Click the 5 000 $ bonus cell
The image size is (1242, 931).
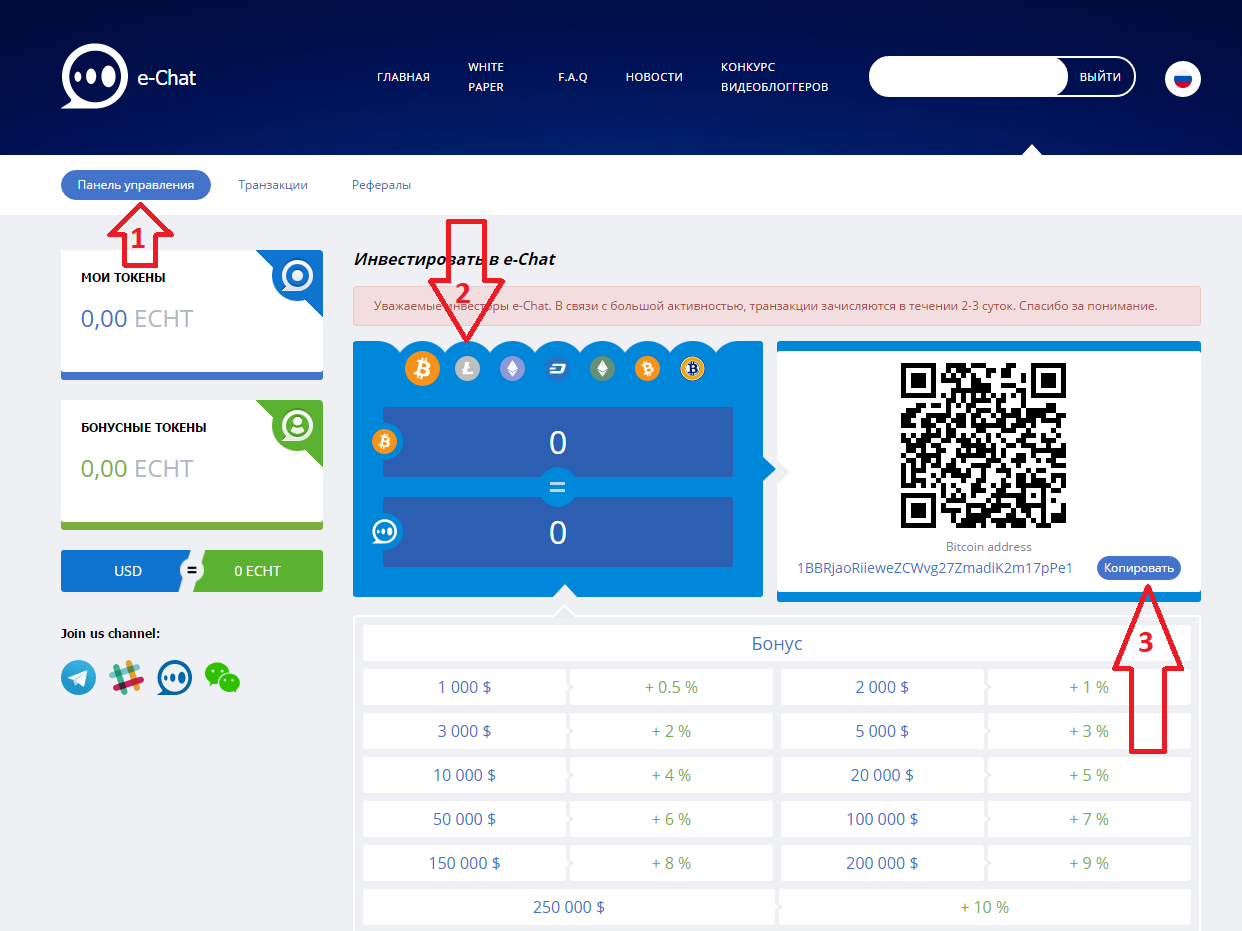[x=882, y=731]
